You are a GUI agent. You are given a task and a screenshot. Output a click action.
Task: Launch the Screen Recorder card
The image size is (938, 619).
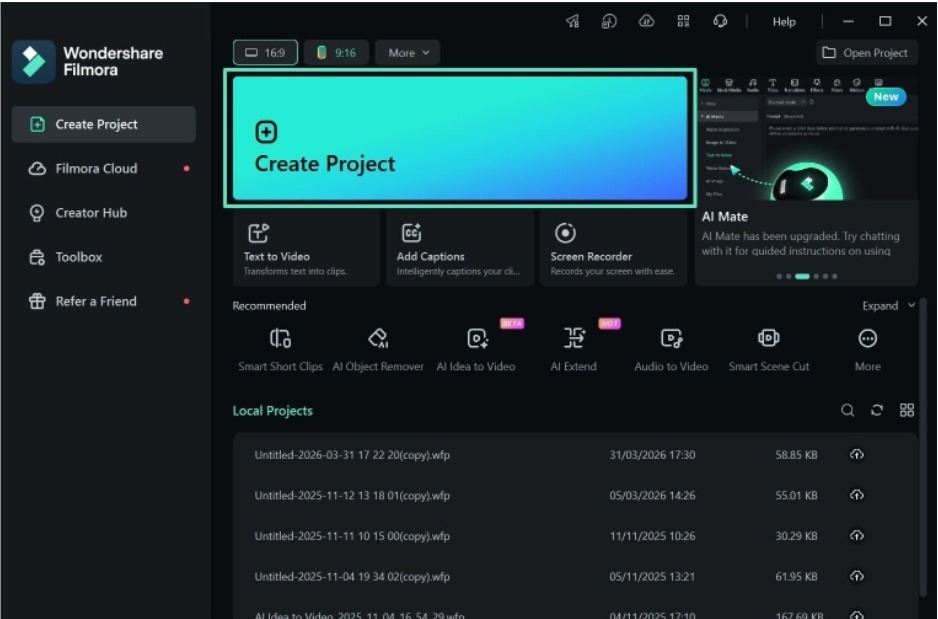613,248
